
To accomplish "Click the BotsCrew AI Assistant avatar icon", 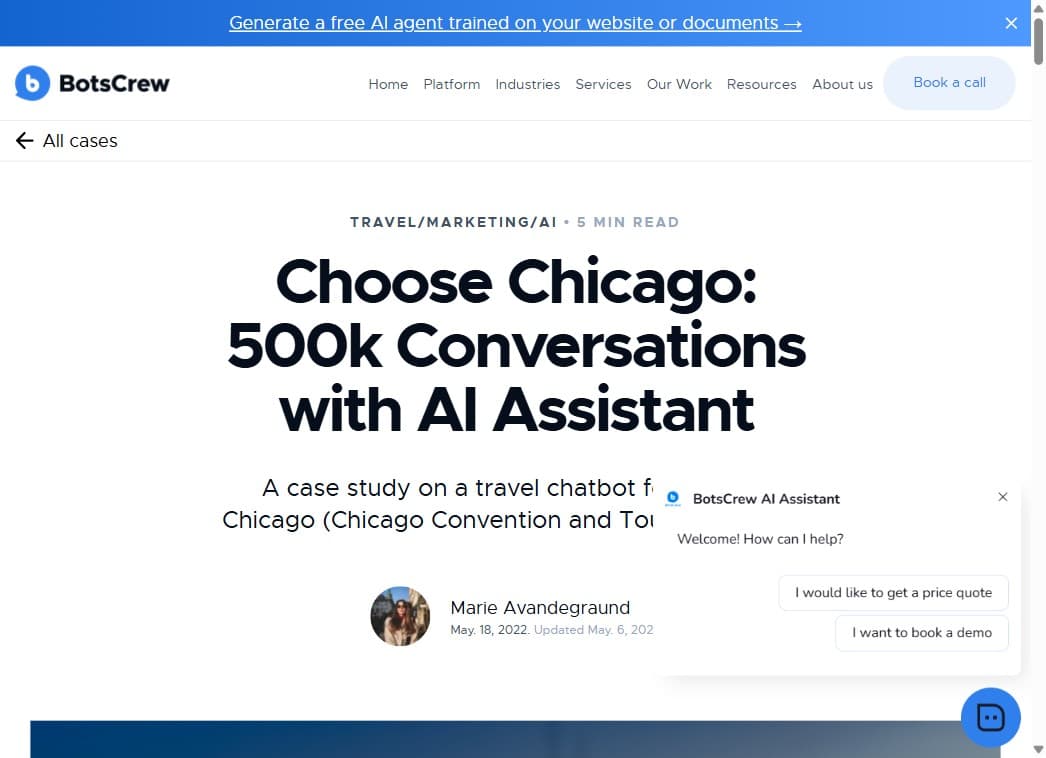I will click(x=672, y=498).
